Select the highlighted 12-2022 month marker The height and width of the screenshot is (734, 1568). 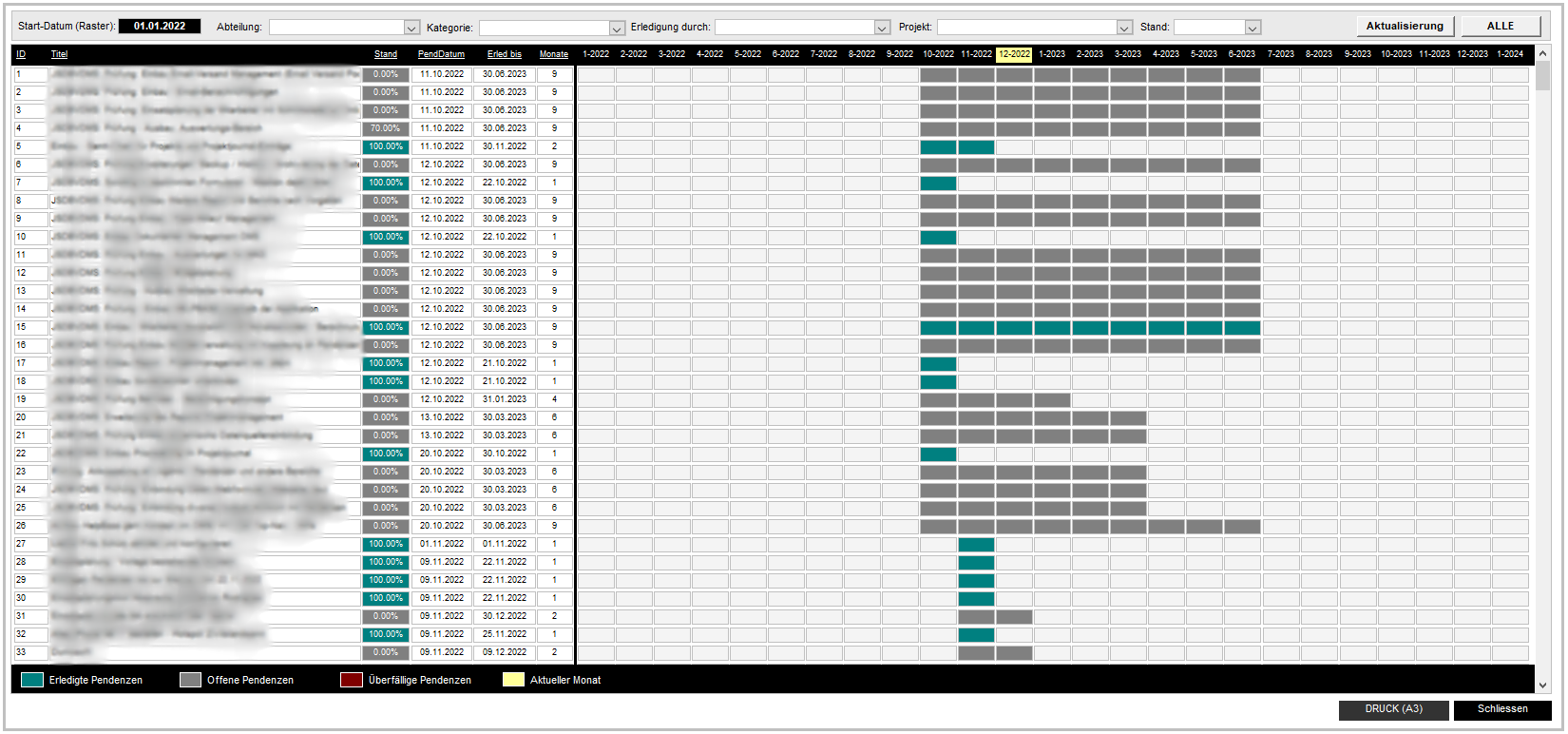click(x=1014, y=54)
